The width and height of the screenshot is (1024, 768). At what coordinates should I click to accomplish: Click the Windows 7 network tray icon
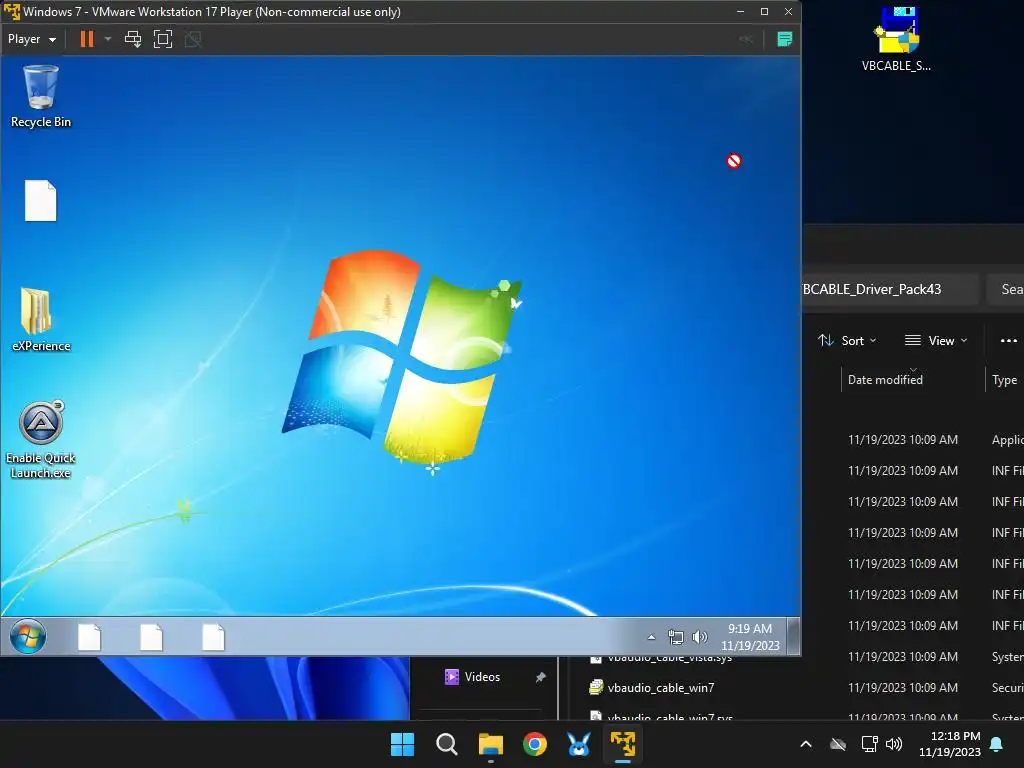[676, 637]
